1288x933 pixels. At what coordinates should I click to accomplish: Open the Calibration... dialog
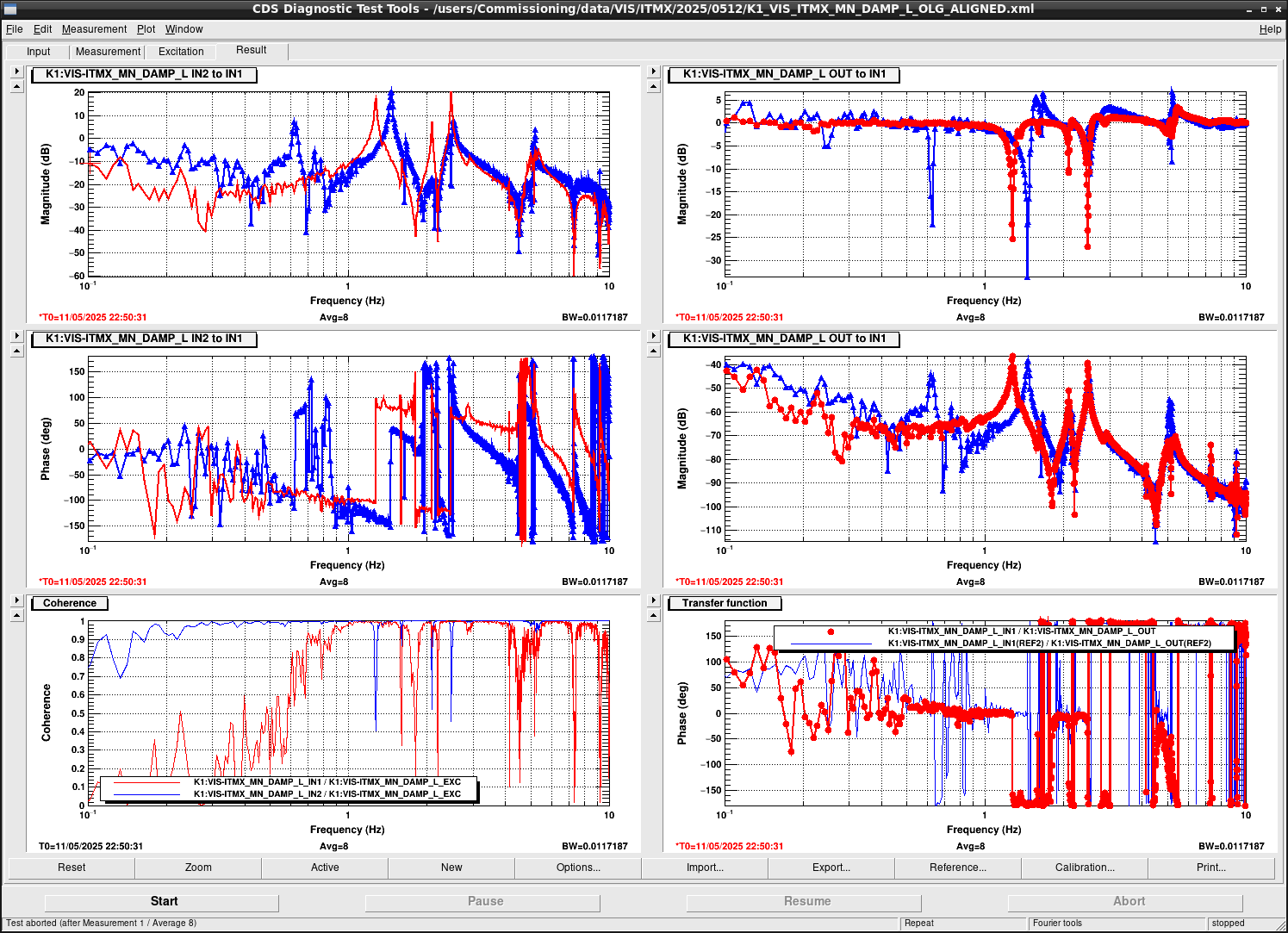[x=1085, y=868]
